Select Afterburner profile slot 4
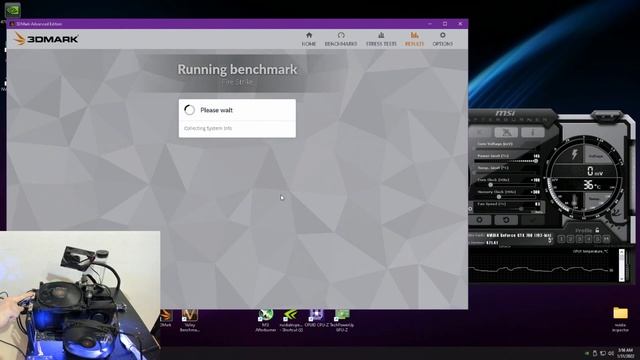Screen dimensions: 640x360 pyautogui.click(x=588, y=239)
